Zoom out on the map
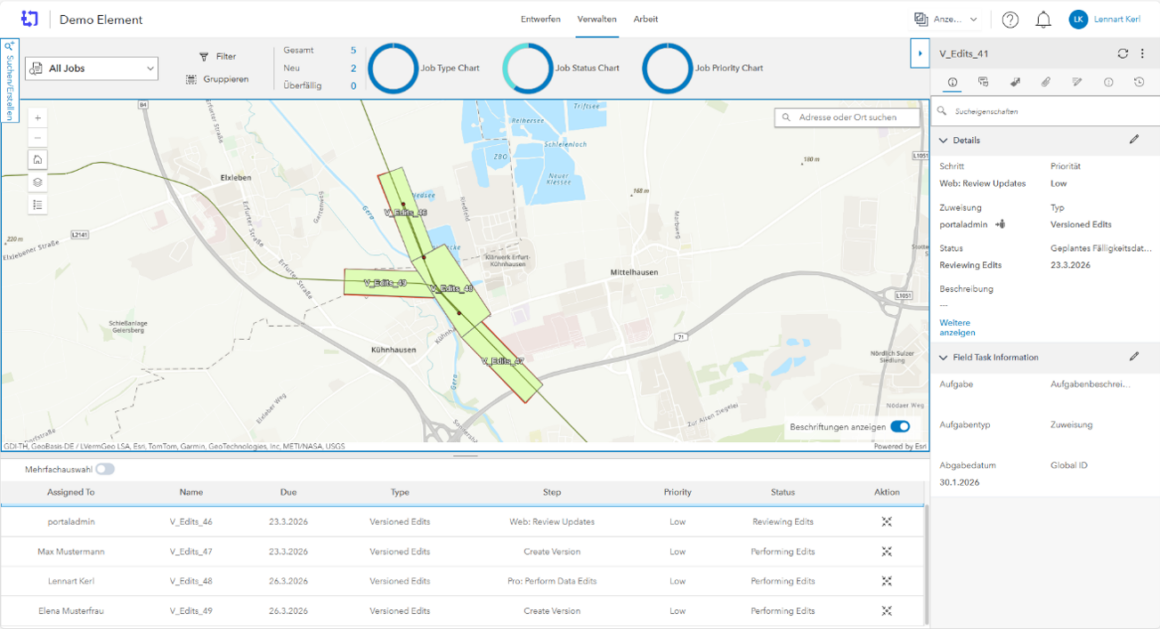The width and height of the screenshot is (1160, 629). point(38,138)
